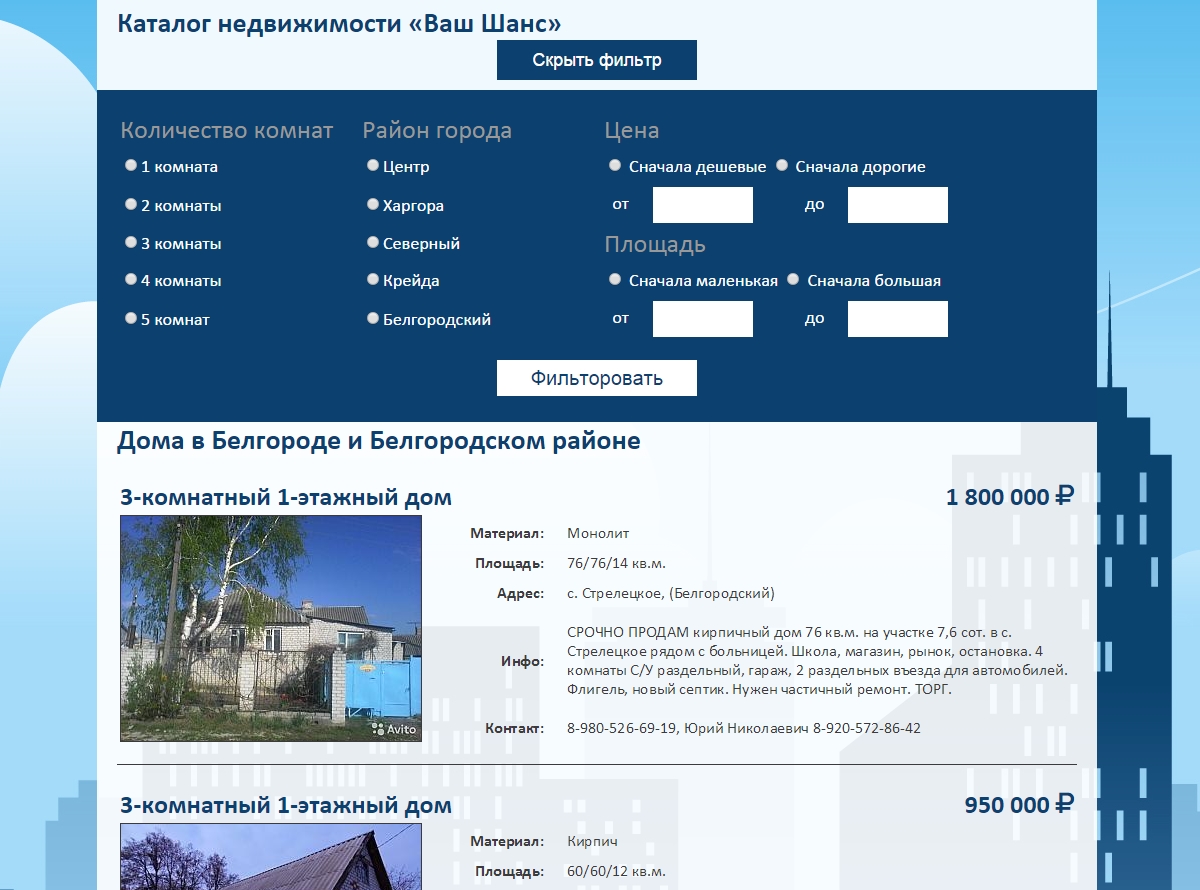Select 'Сначала большая' area sorting

[x=794, y=280]
